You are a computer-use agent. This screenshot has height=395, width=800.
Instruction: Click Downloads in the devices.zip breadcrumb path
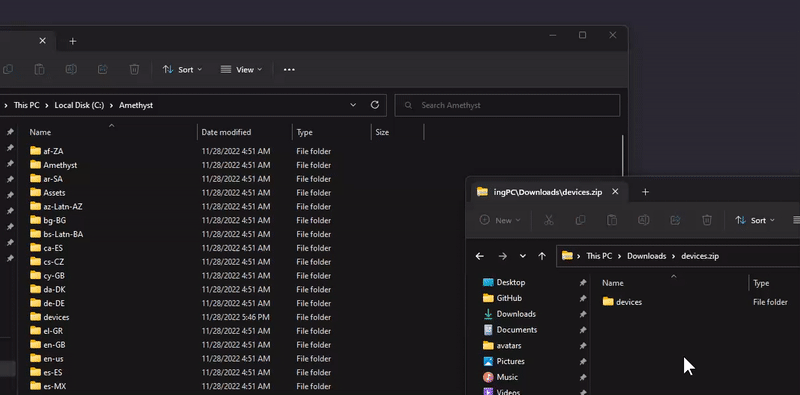(x=646, y=256)
